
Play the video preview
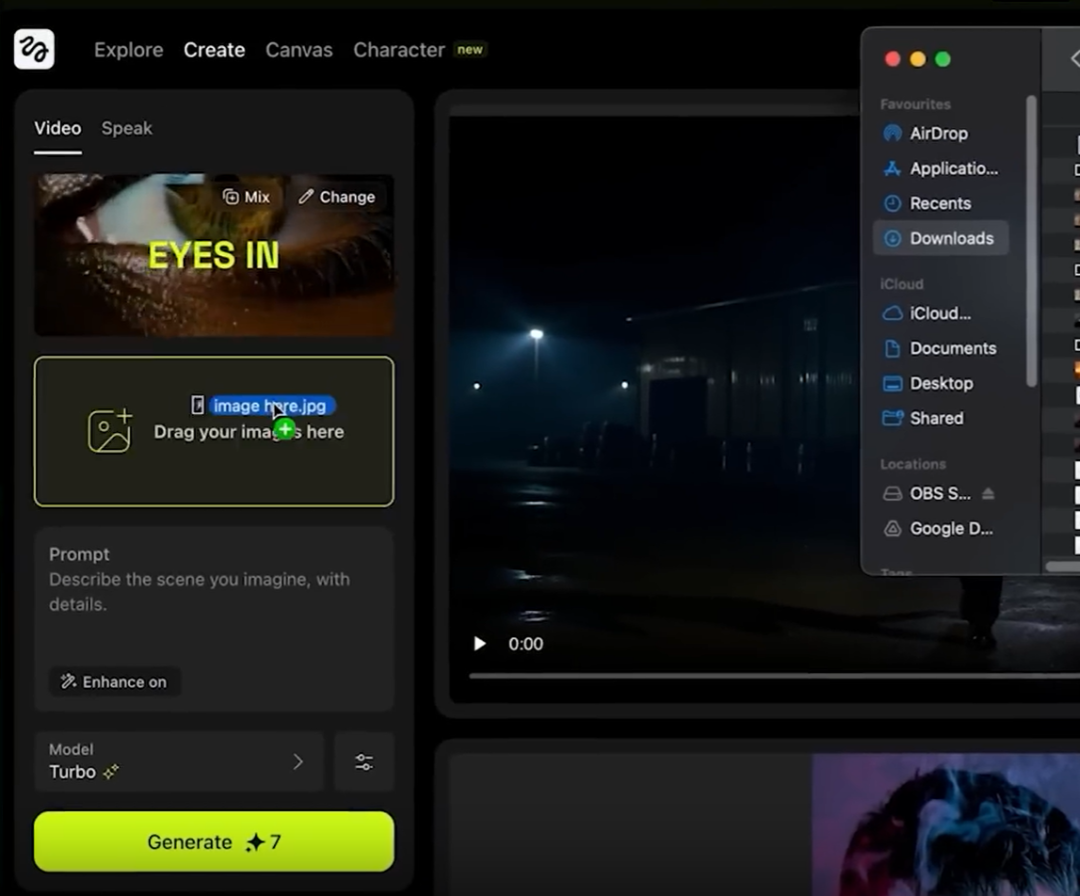coord(480,644)
